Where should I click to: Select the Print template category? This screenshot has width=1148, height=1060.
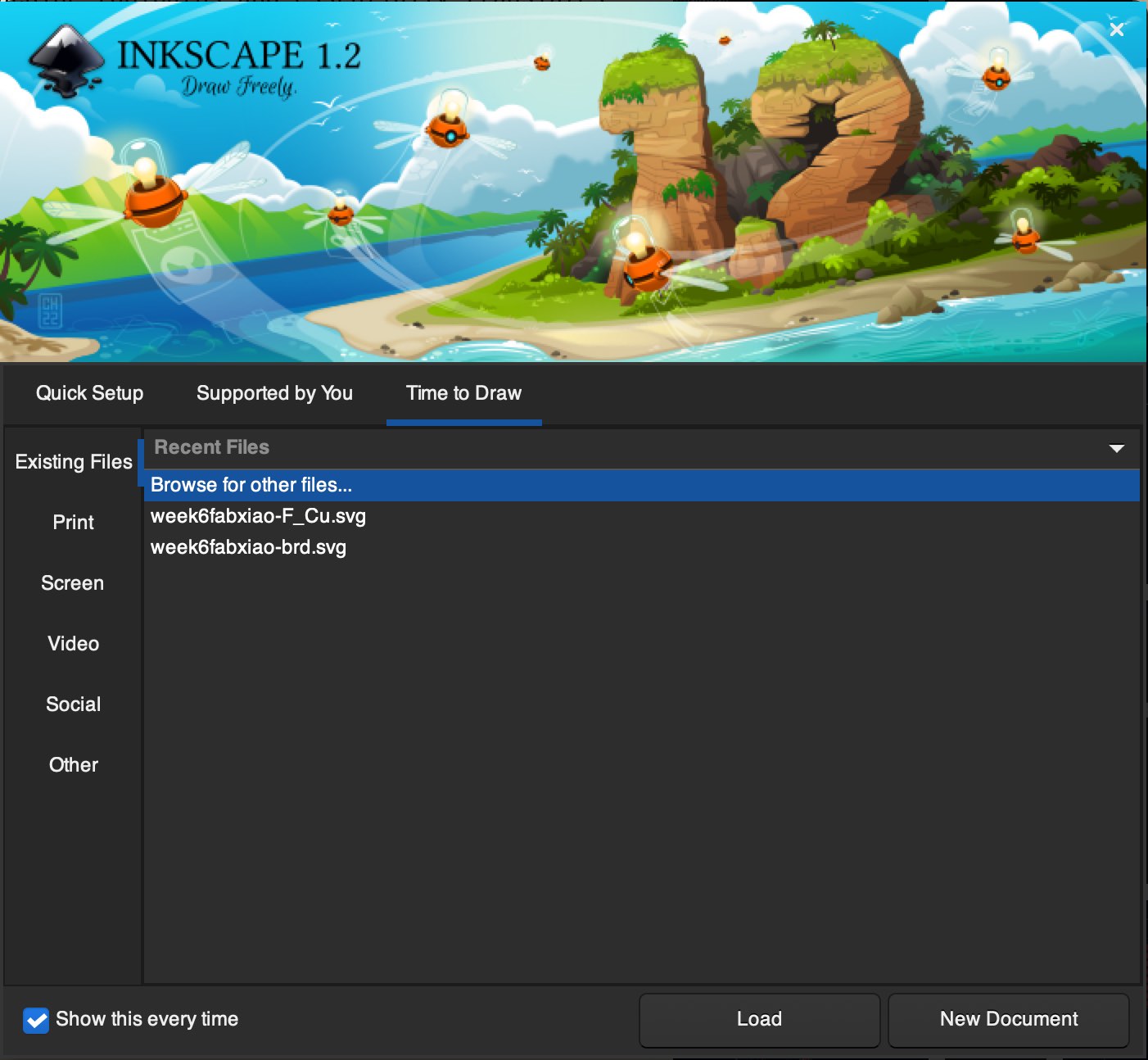74,523
